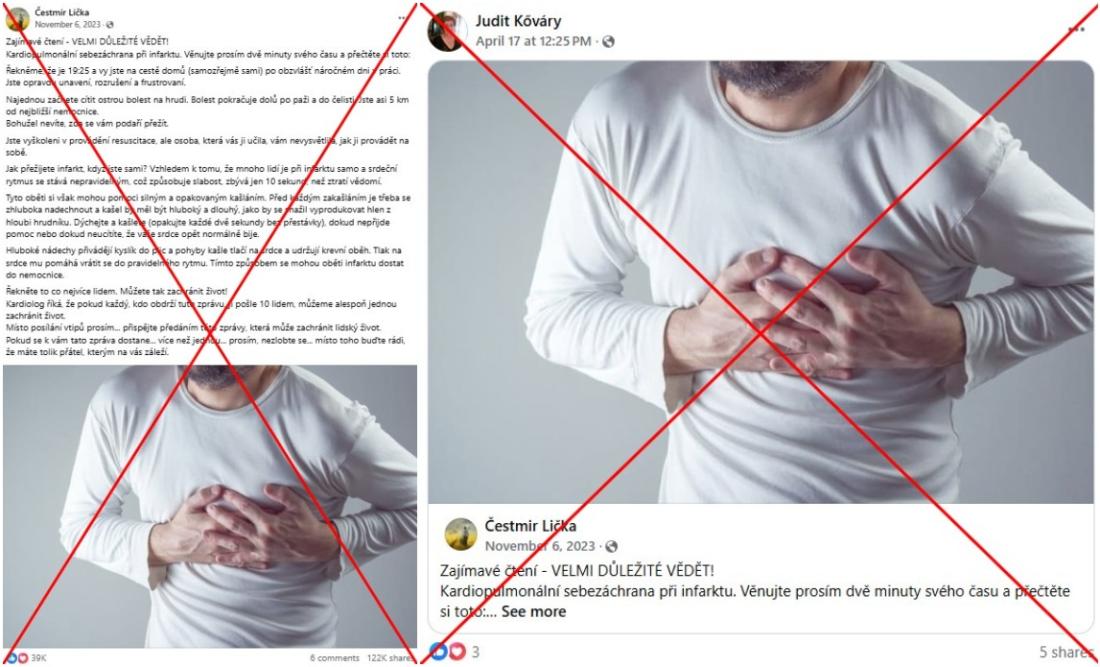Open the large chest-pain photo in Judit's post
The image size is (1100, 667).
[760, 282]
